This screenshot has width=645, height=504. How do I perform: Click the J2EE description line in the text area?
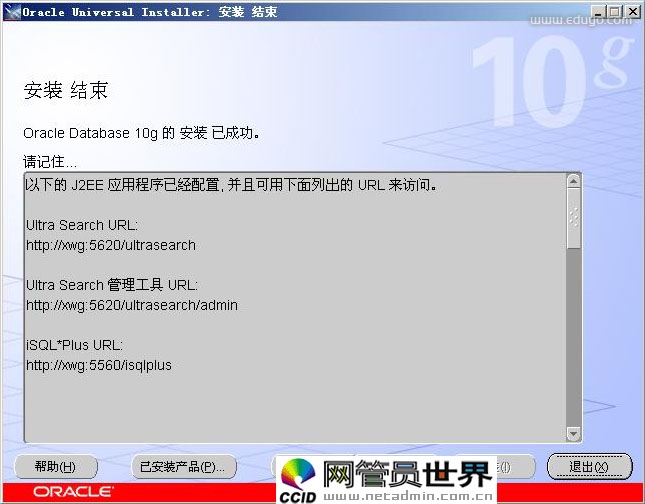pyautogui.click(x=230, y=185)
